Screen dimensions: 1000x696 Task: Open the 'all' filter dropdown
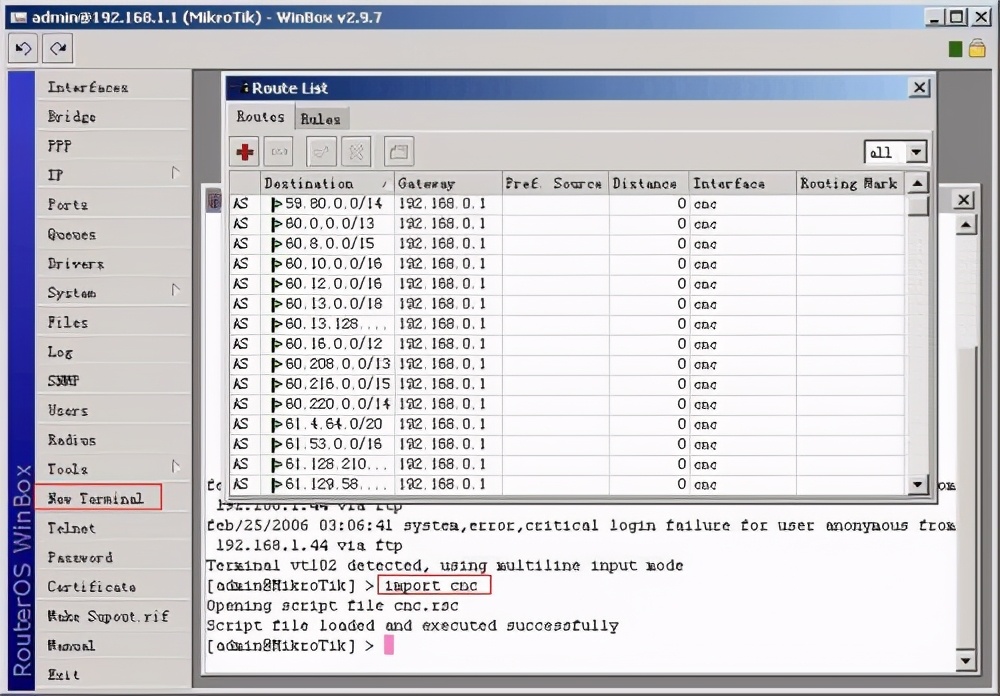pyautogui.click(x=916, y=152)
